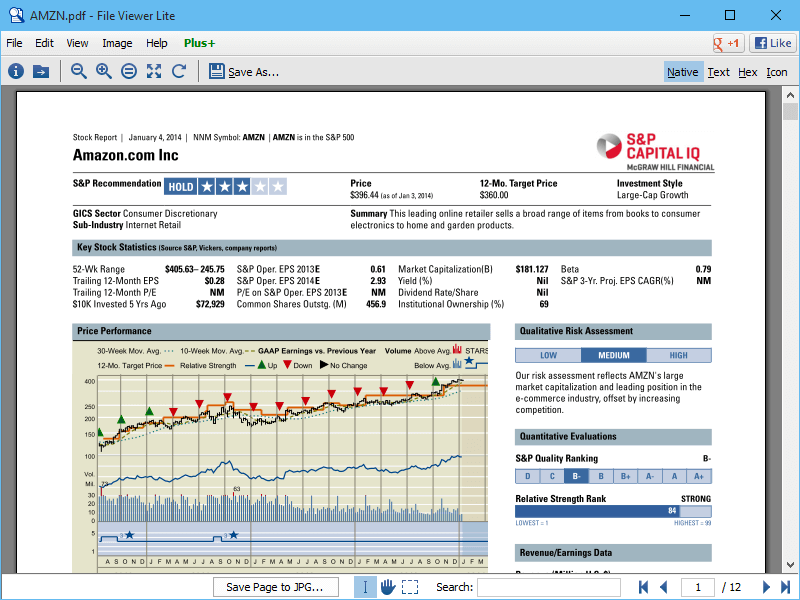Switch to Native view mode
The image size is (800, 600).
coord(683,72)
